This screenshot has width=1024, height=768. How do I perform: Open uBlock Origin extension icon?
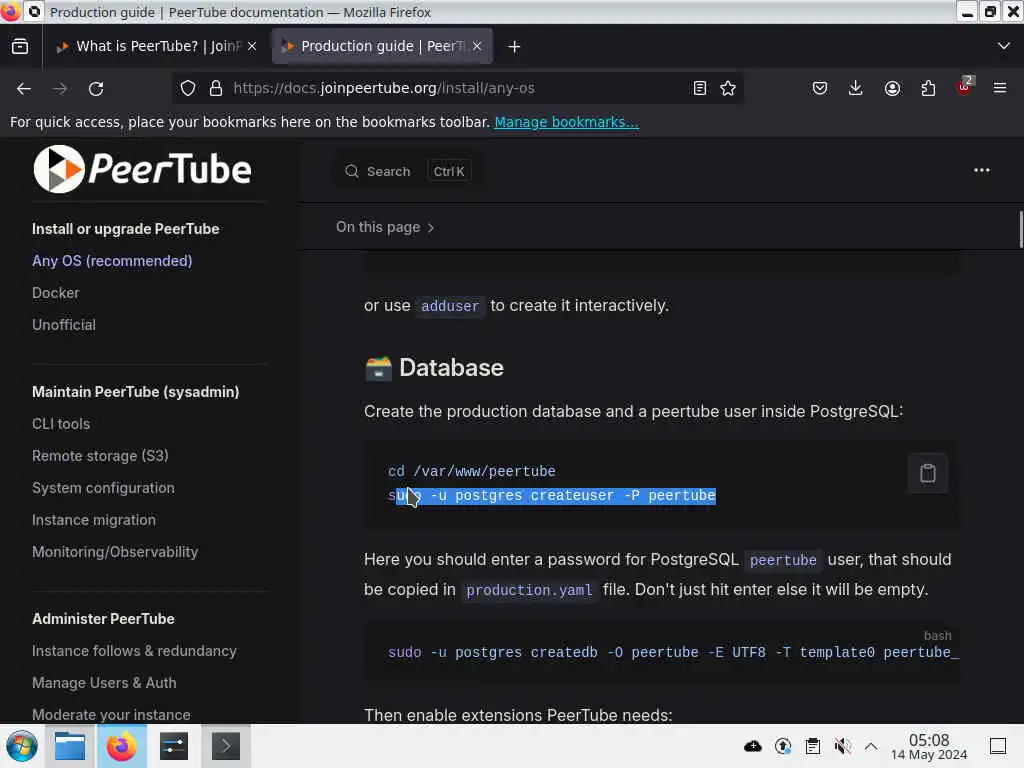point(965,87)
